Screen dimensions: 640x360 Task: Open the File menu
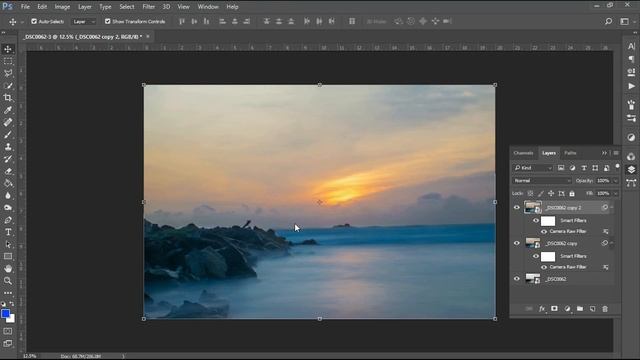pos(25,7)
